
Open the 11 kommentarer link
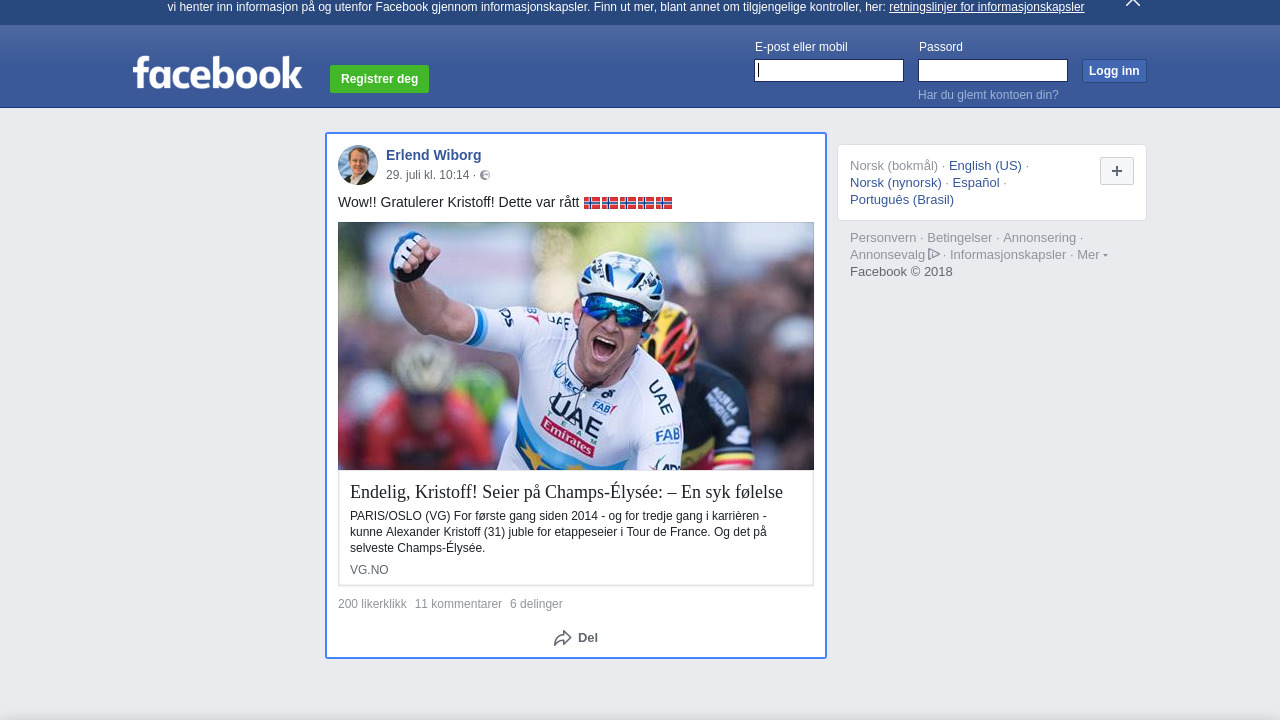tap(458, 604)
